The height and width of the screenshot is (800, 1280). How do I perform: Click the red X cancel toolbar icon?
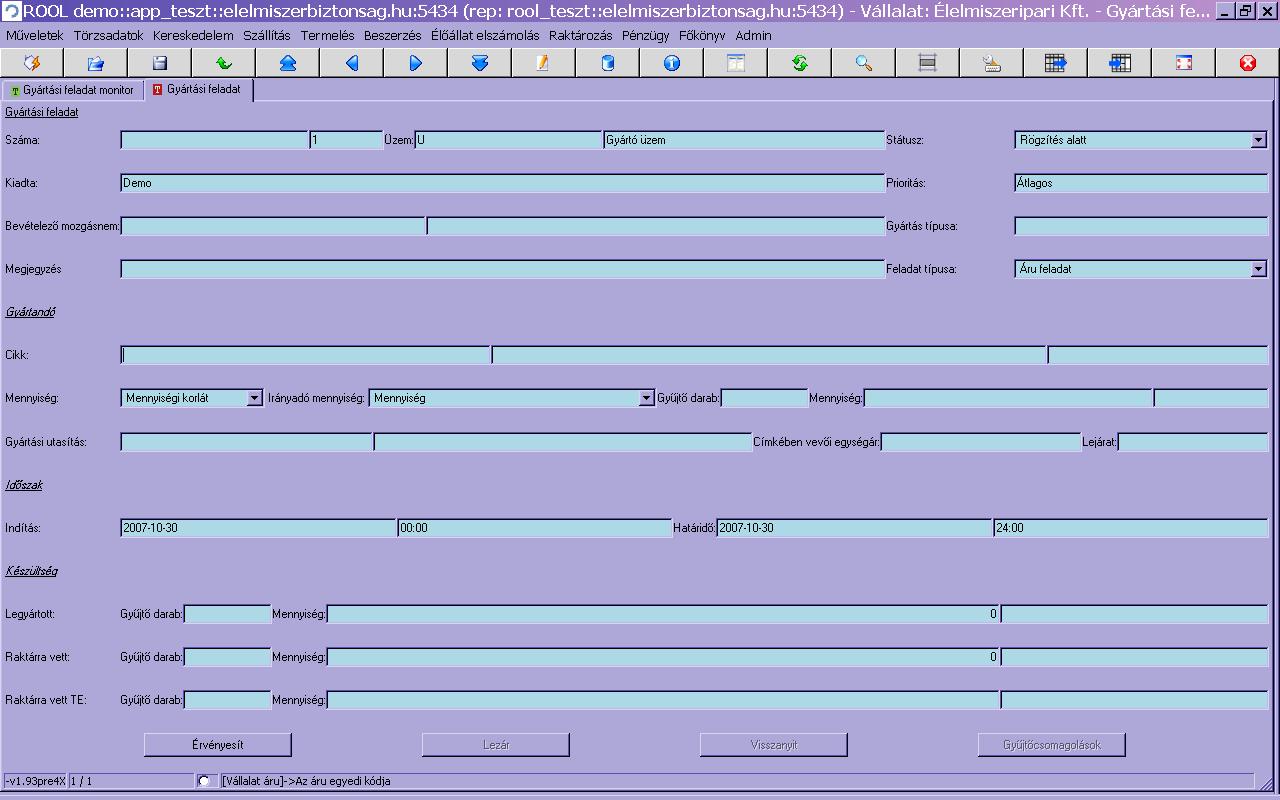click(x=1248, y=63)
